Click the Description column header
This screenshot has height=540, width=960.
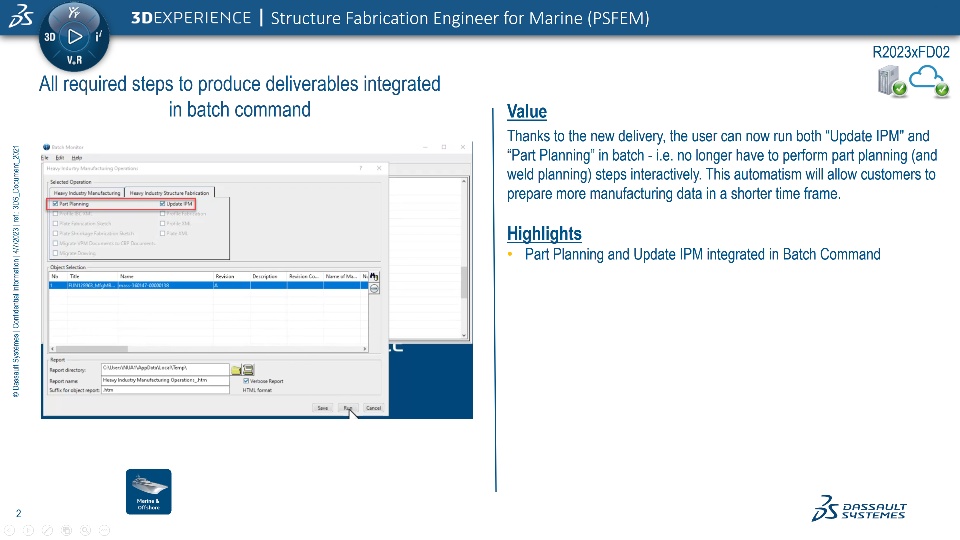point(268,277)
